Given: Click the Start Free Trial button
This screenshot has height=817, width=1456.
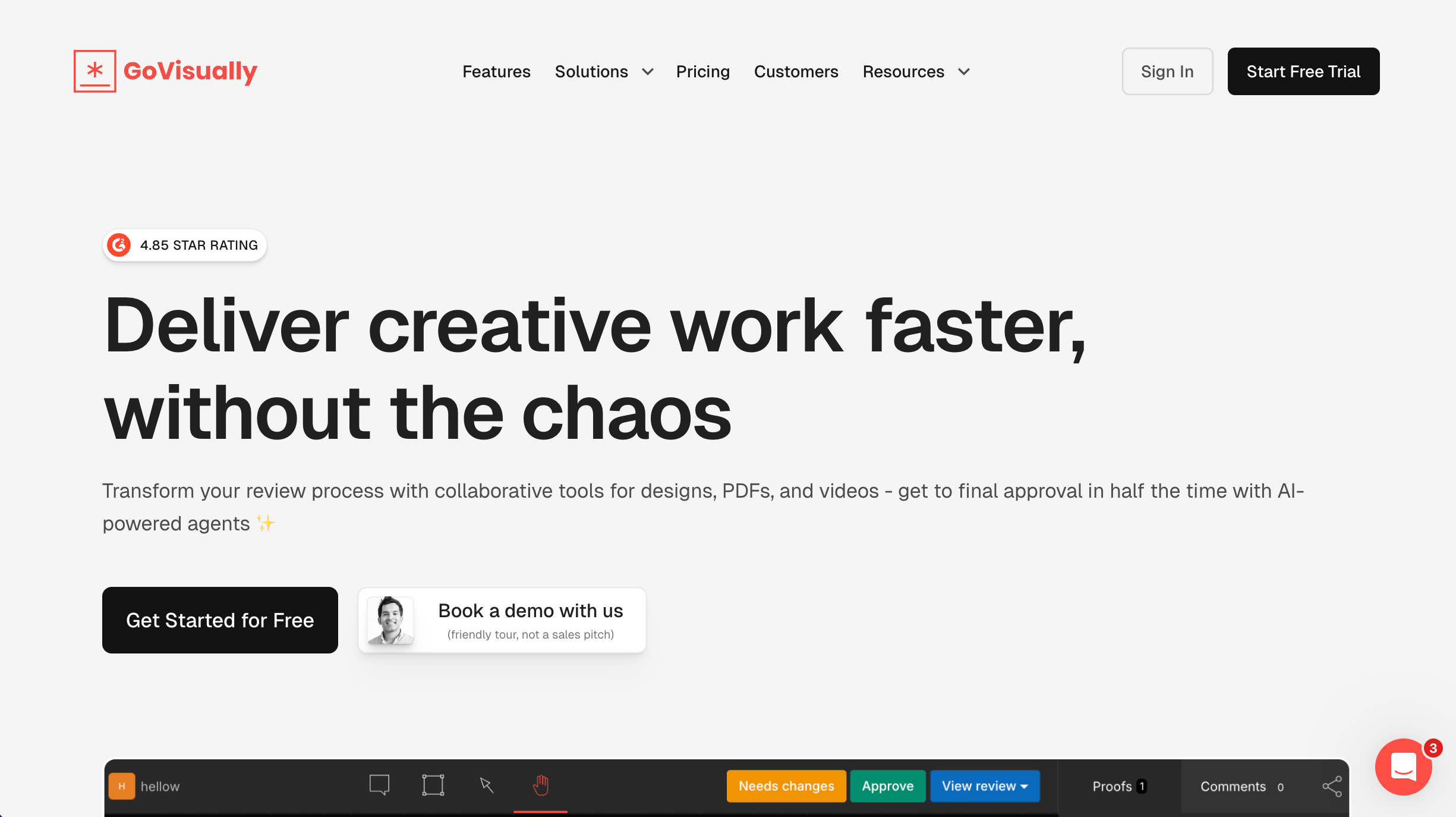Looking at the screenshot, I should (1303, 71).
